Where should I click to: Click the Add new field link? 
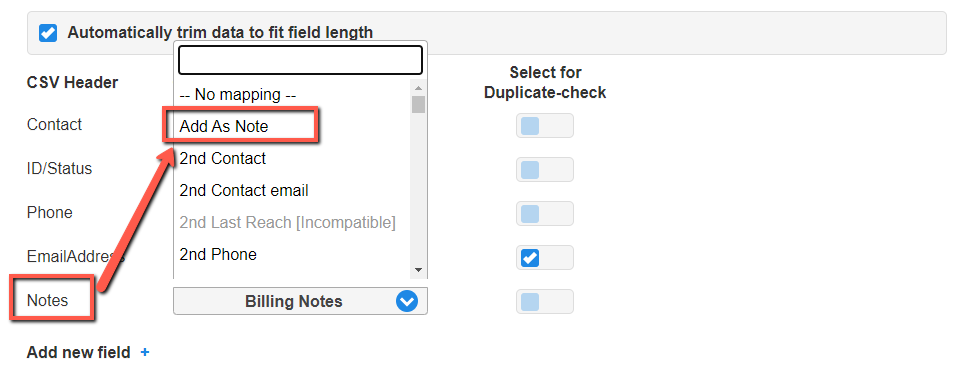tap(78, 353)
